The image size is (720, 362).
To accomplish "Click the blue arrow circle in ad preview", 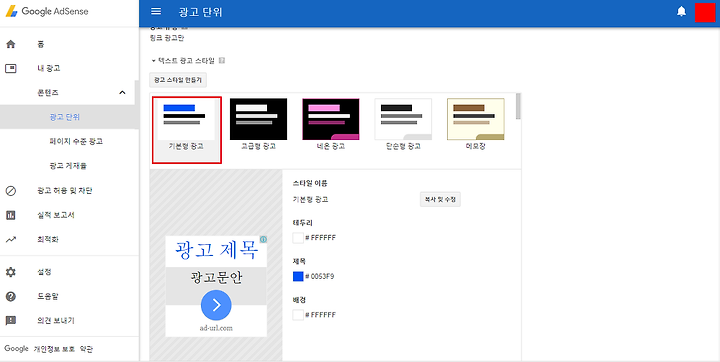I will [x=216, y=305].
